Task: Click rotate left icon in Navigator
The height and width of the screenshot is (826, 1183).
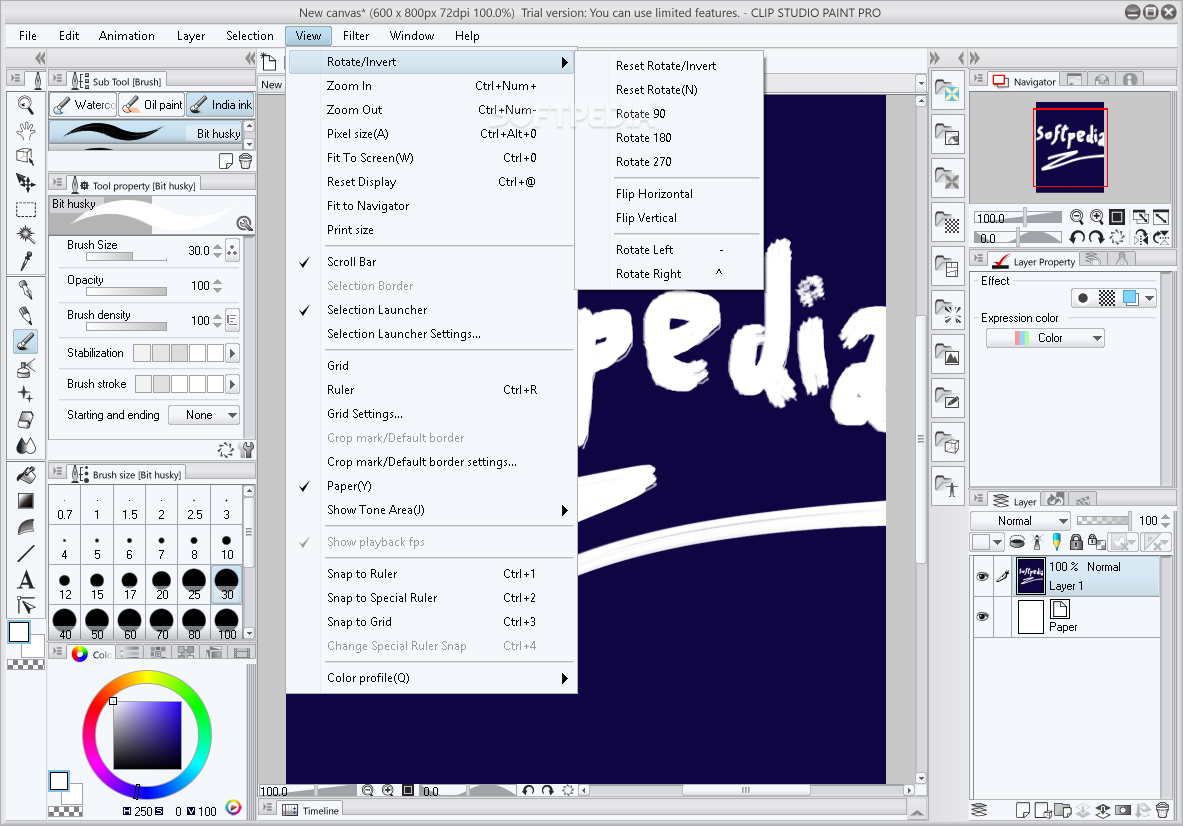Action: [x=1077, y=238]
